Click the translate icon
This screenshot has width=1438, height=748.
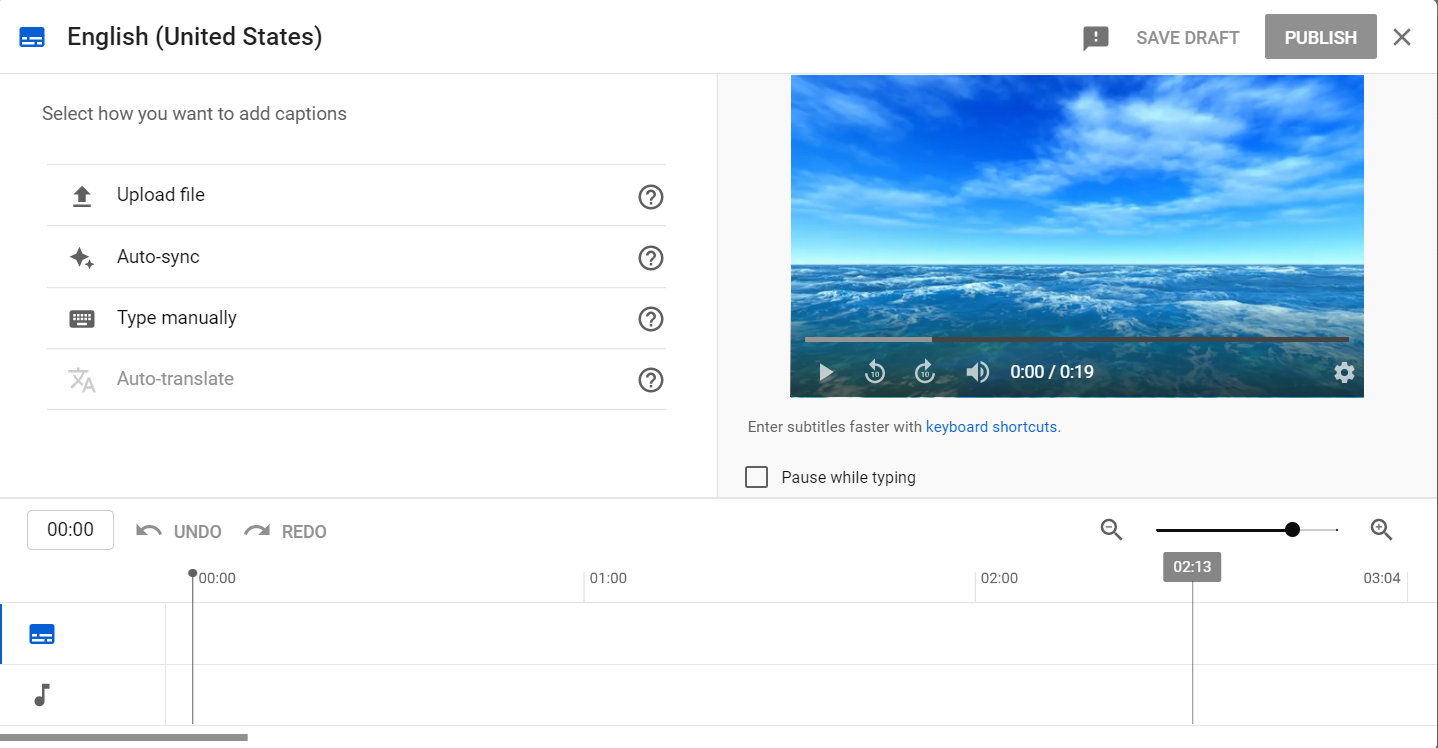[82, 380]
